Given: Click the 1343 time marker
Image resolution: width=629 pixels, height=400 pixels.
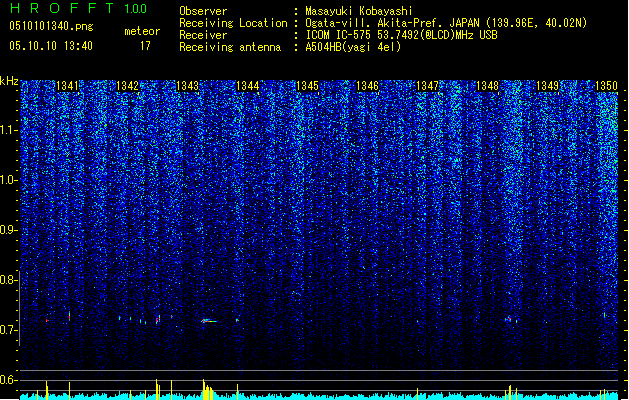Looking at the screenshot, I should [187, 86].
